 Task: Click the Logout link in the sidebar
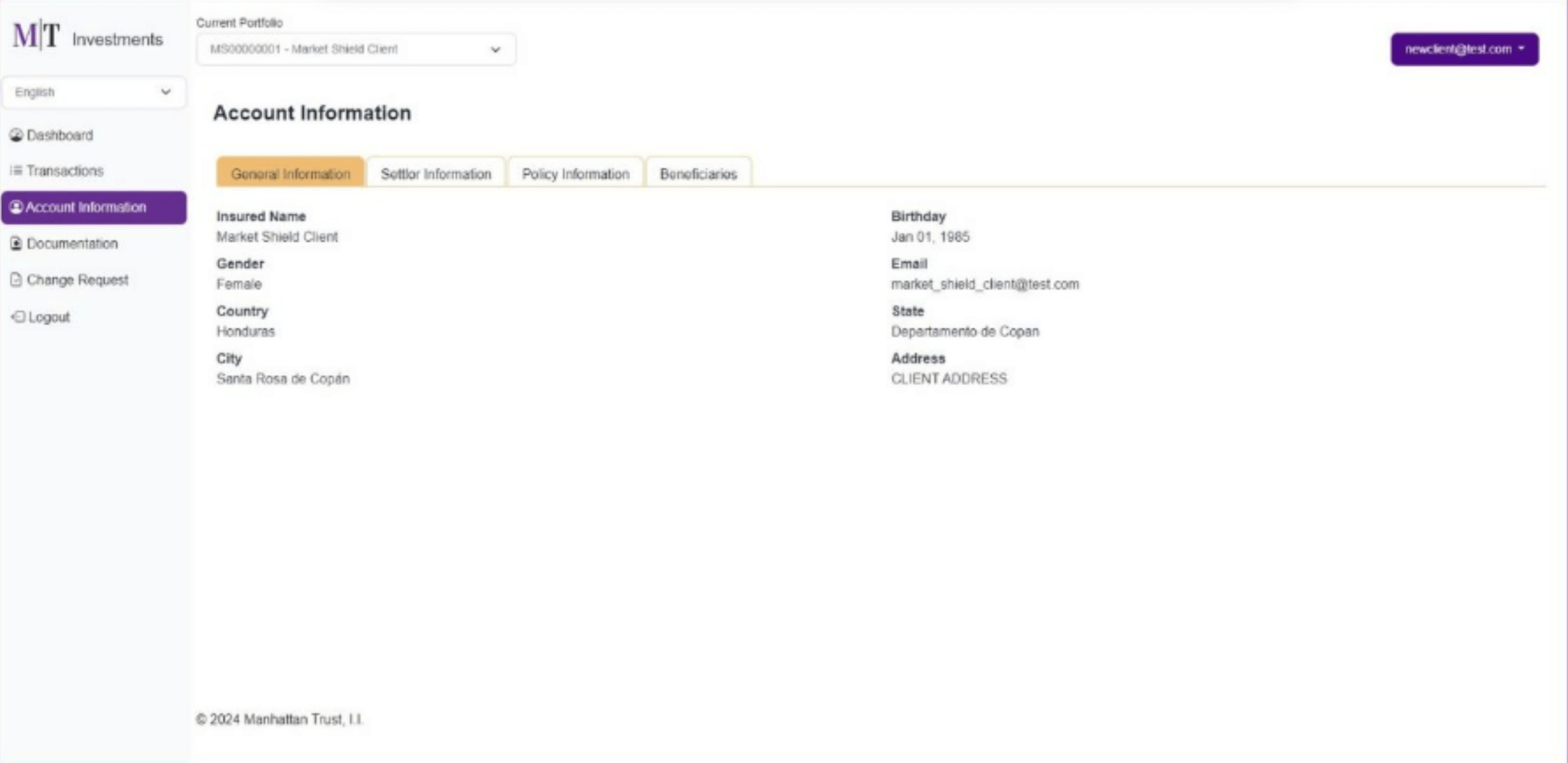point(49,316)
